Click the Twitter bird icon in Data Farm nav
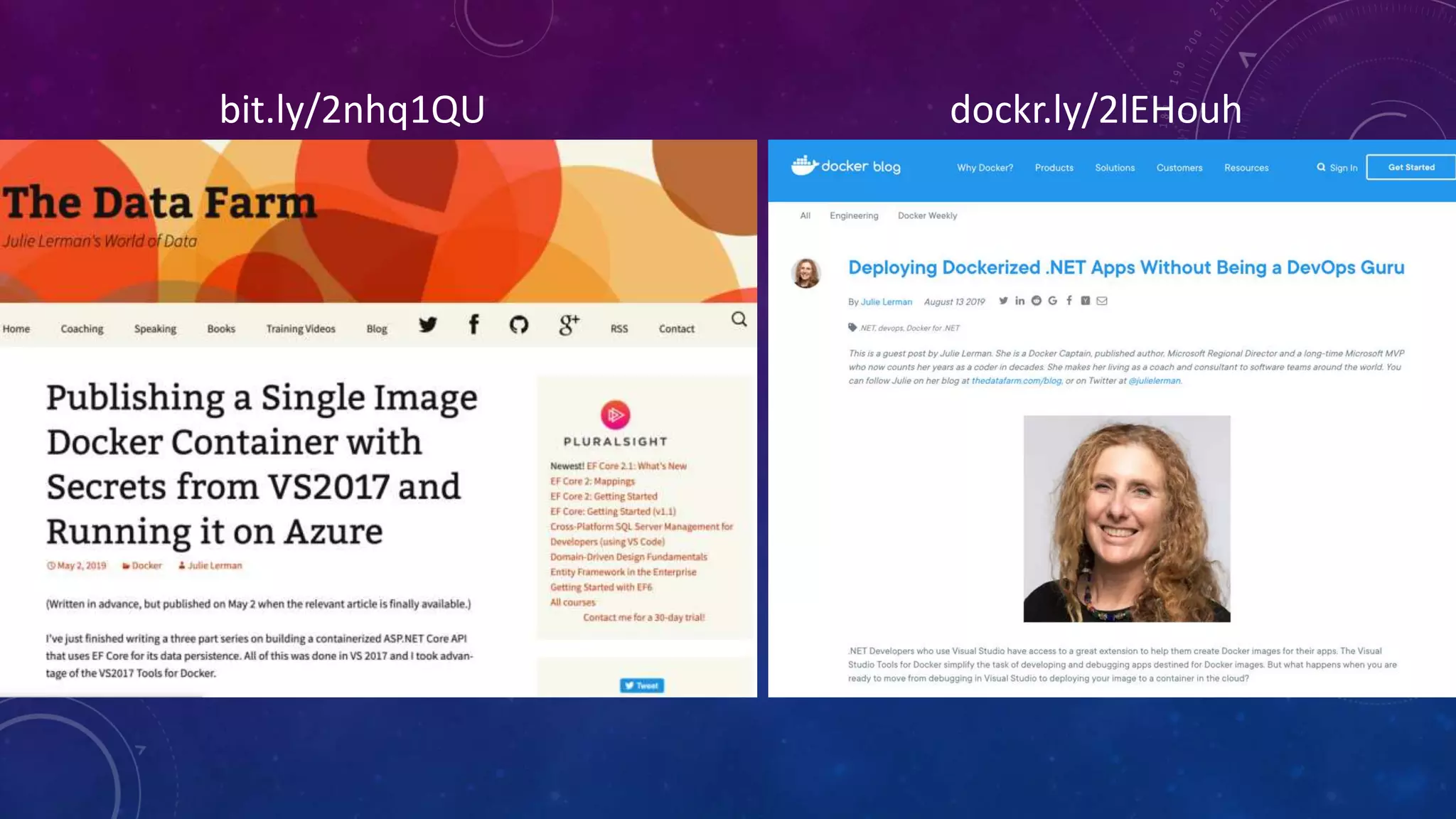 tap(428, 326)
